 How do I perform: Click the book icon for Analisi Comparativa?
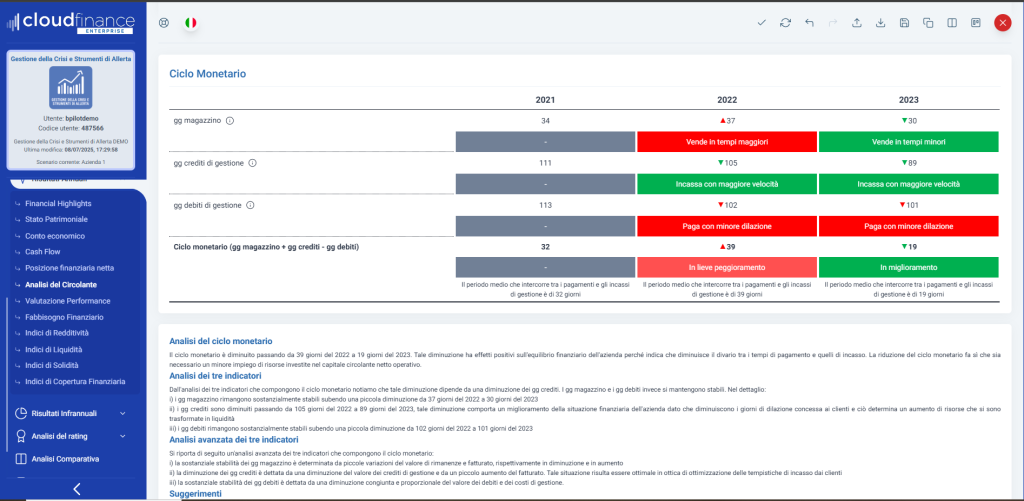[x=20, y=459]
